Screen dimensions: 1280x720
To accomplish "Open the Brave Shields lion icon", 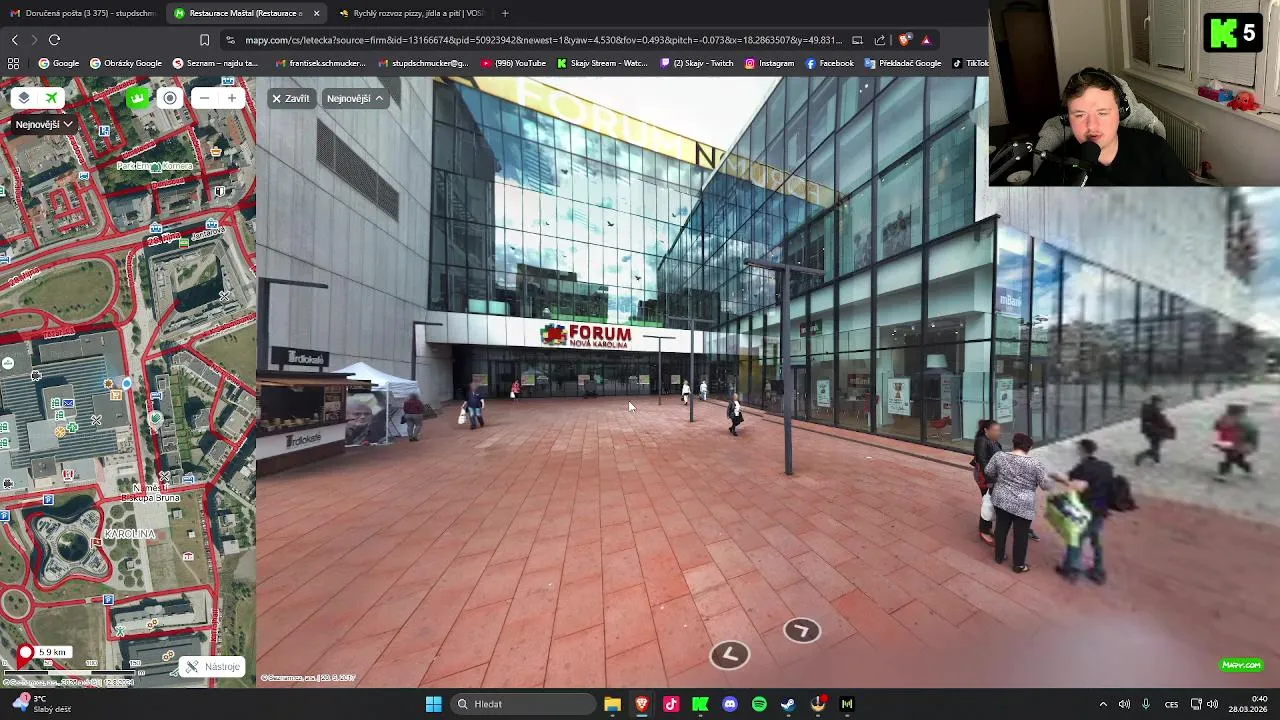I will click(905, 40).
